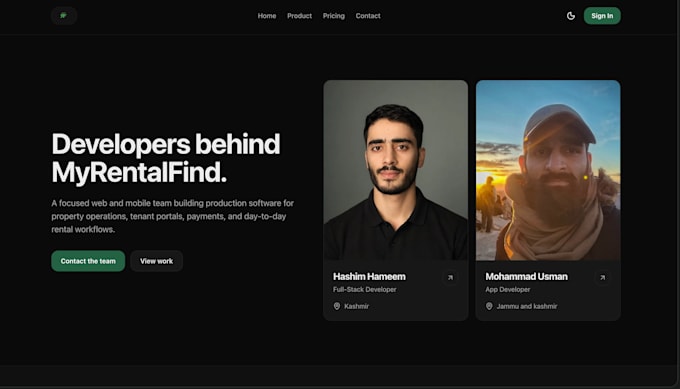Viewport: 680px width, 389px height.
Task: Select Hashim Hameem's portrait photo
Action: tap(396, 170)
